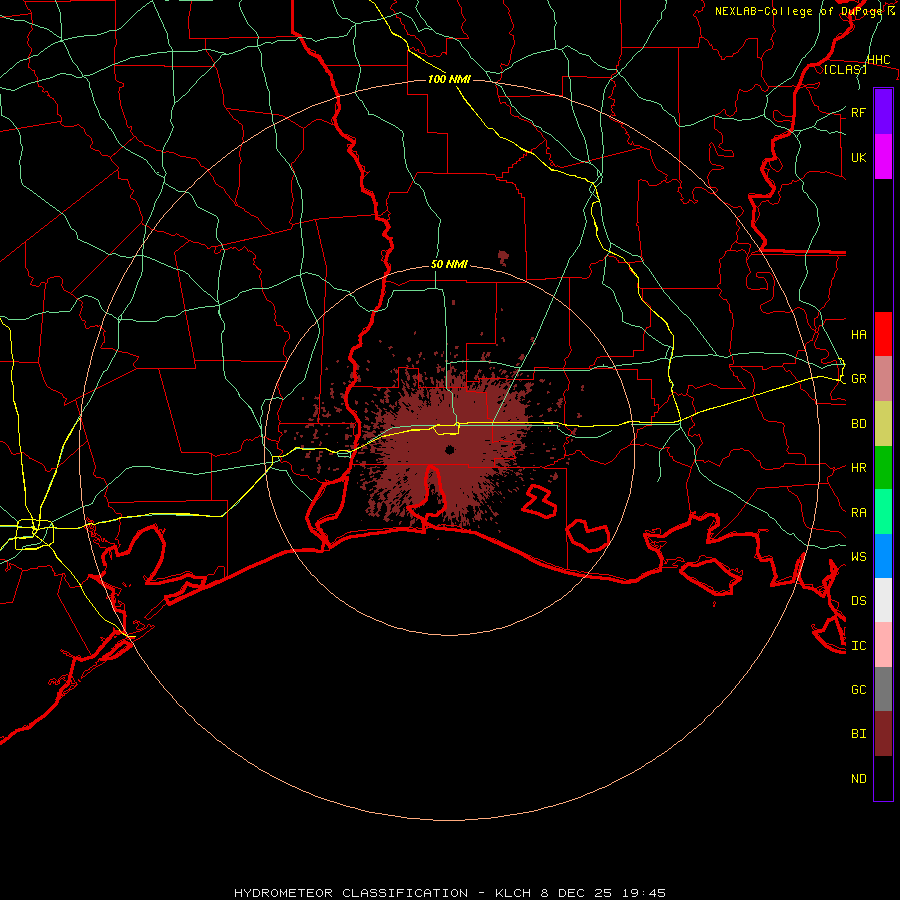
Task: Click the DS legend label
Action: pyautogui.click(x=858, y=601)
